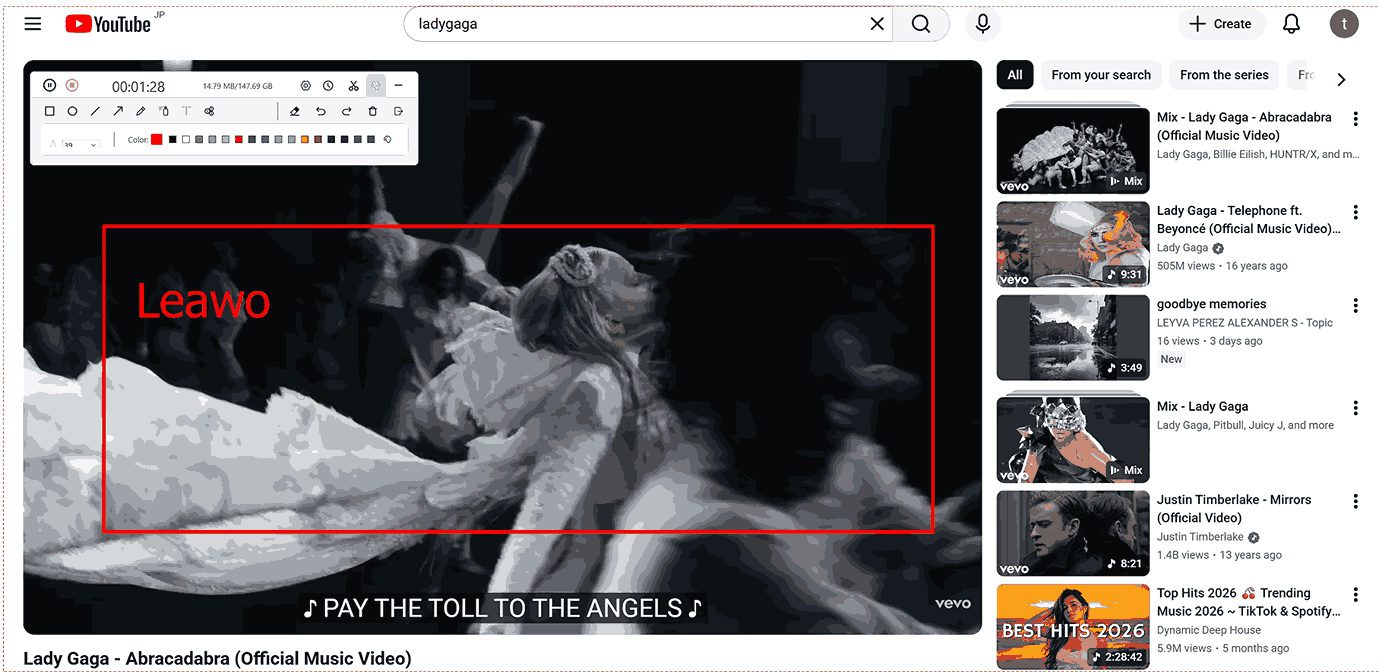This screenshot has width=1379, height=672.
Task: Pick the orange color swatch
Action: [x=304, y=139]
